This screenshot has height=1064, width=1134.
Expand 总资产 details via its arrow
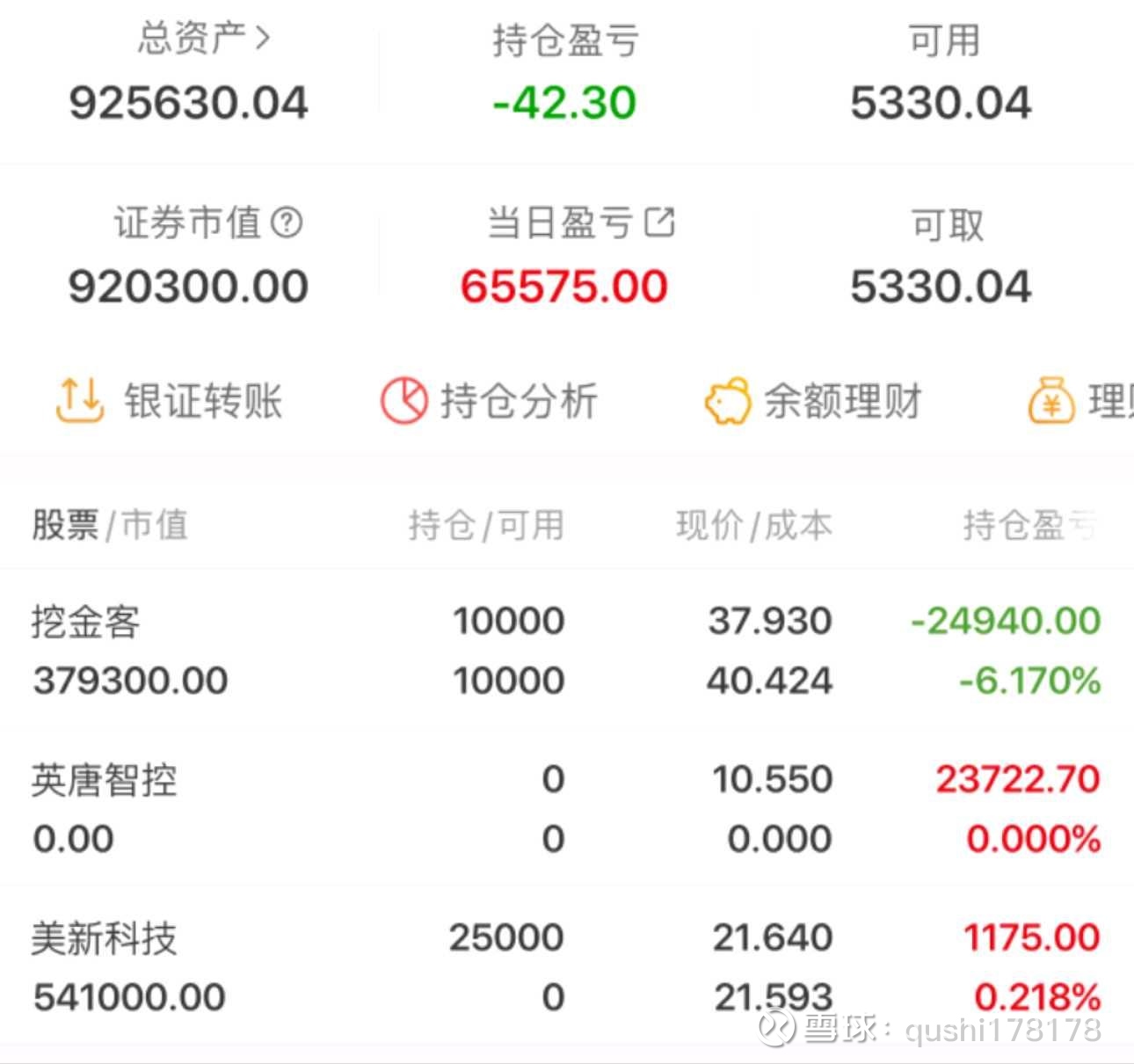pos(262,37)
